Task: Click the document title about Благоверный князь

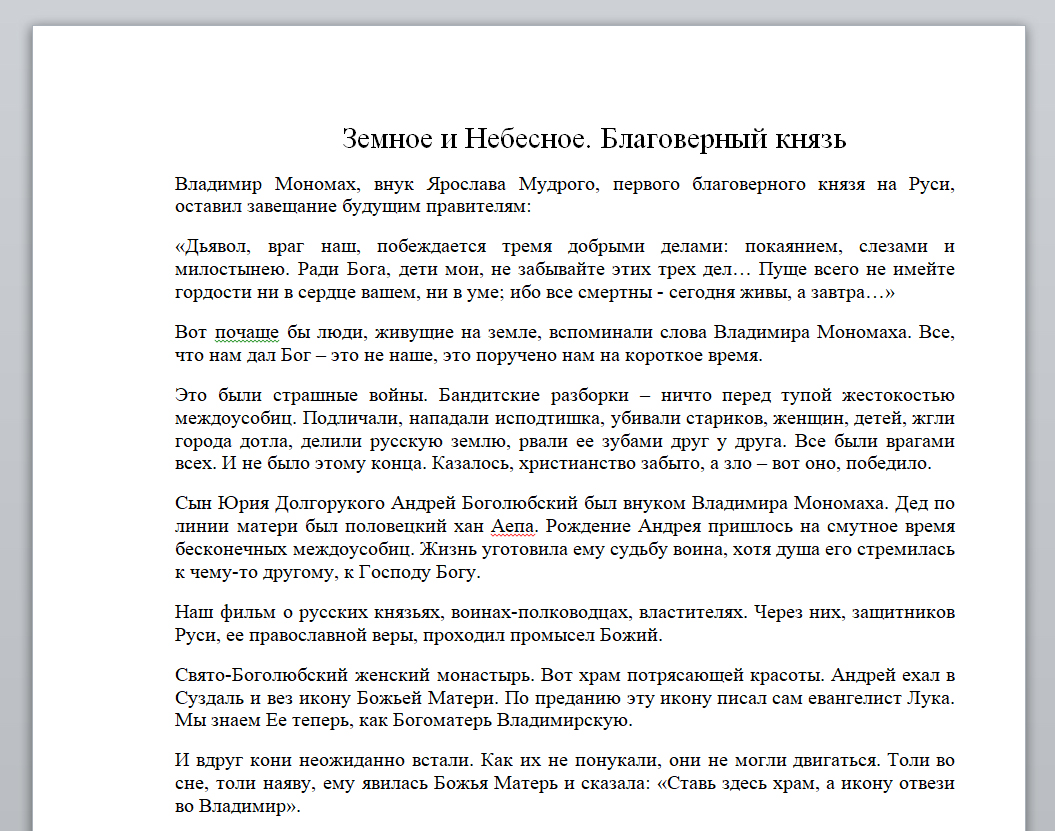Action: point(593,139)
